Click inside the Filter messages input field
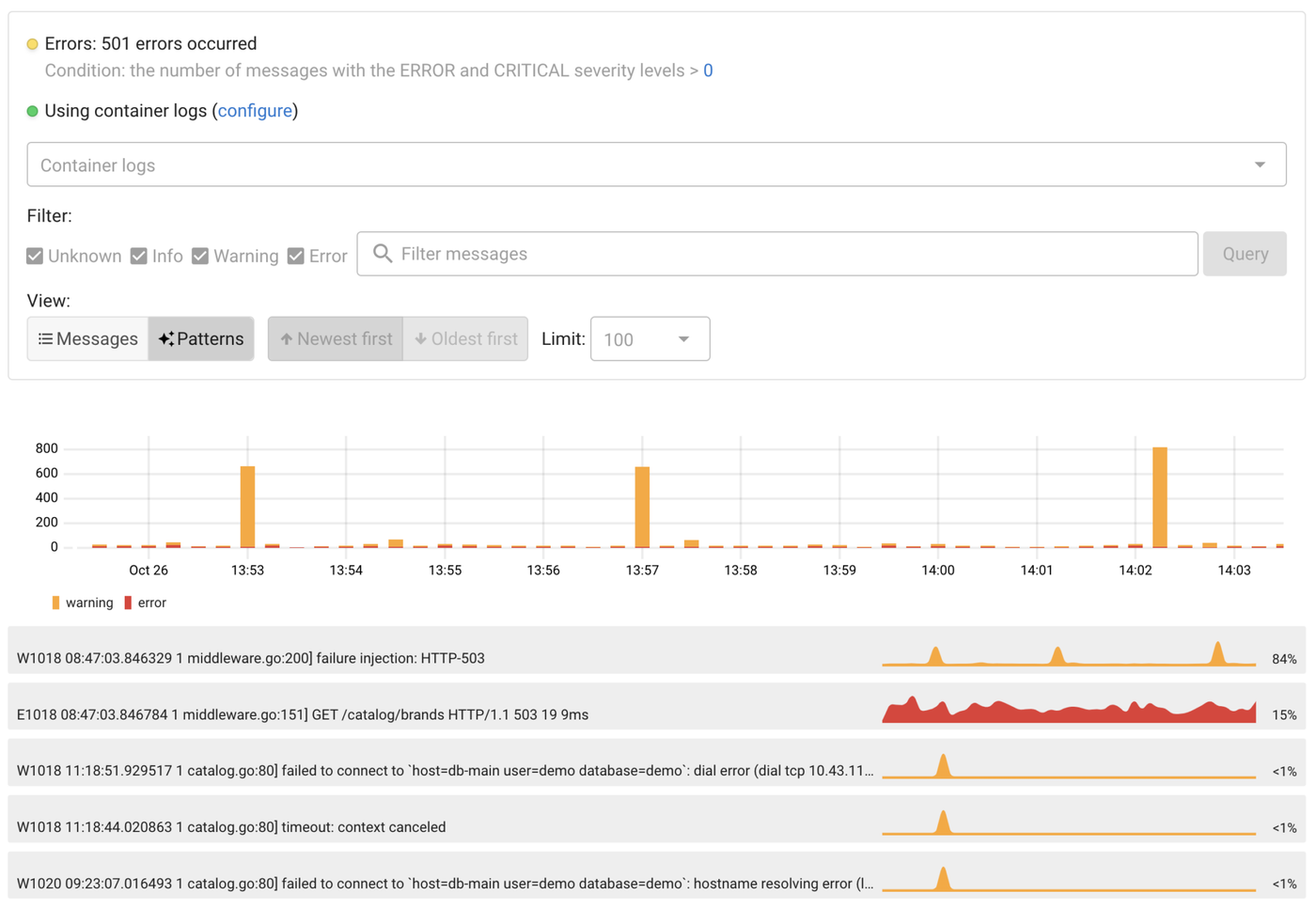Viewport: 1316px width, 909px height. [658, 253]
